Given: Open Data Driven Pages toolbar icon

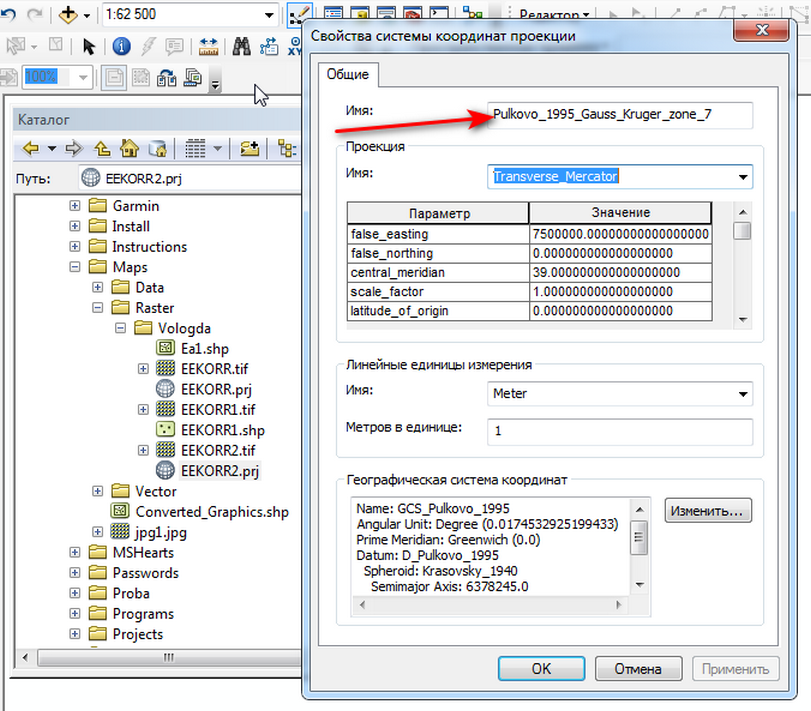Looking at the screenshot, I should click(192, 78).
